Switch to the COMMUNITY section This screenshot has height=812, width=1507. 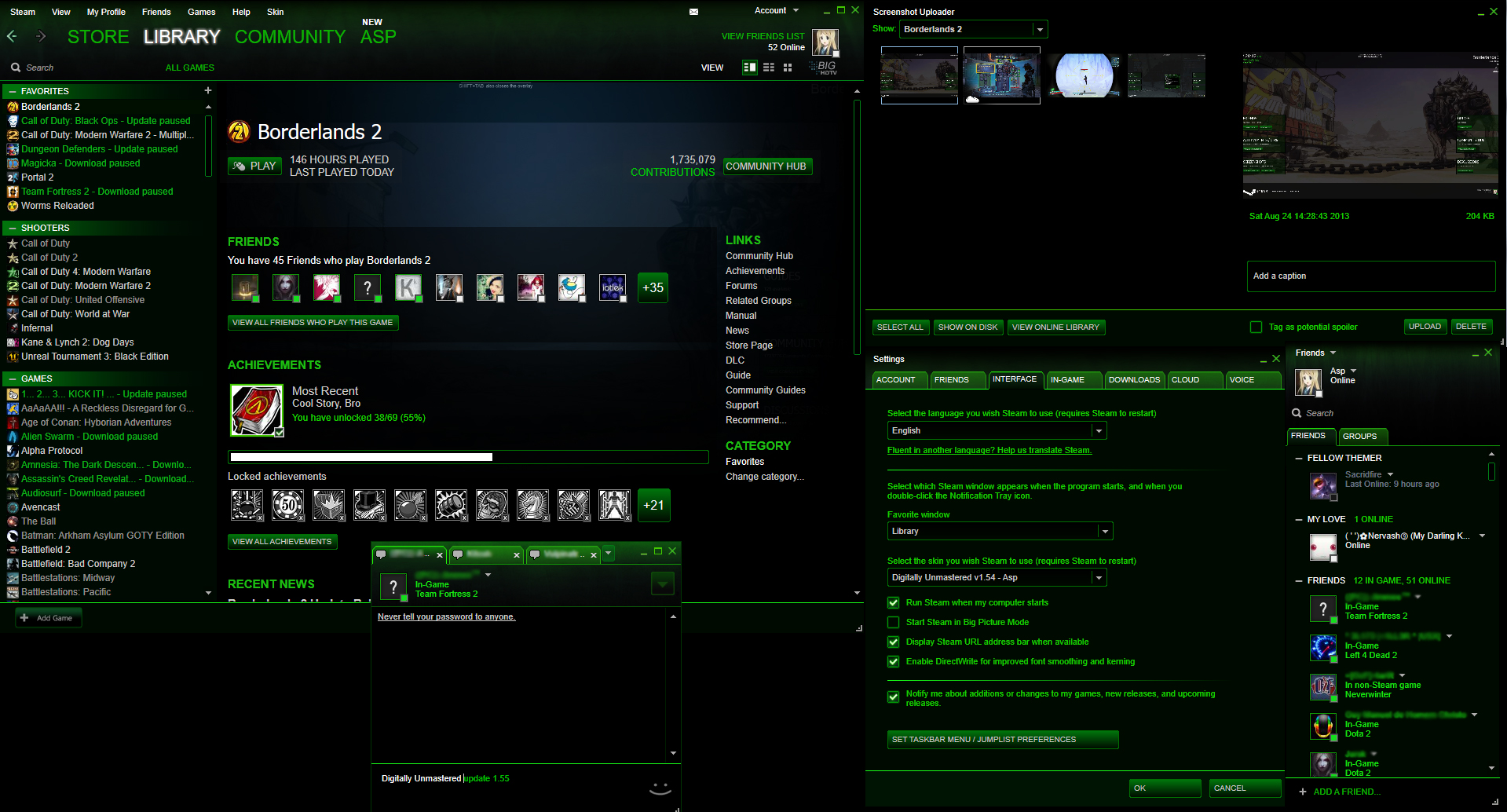tap(290, 37)
